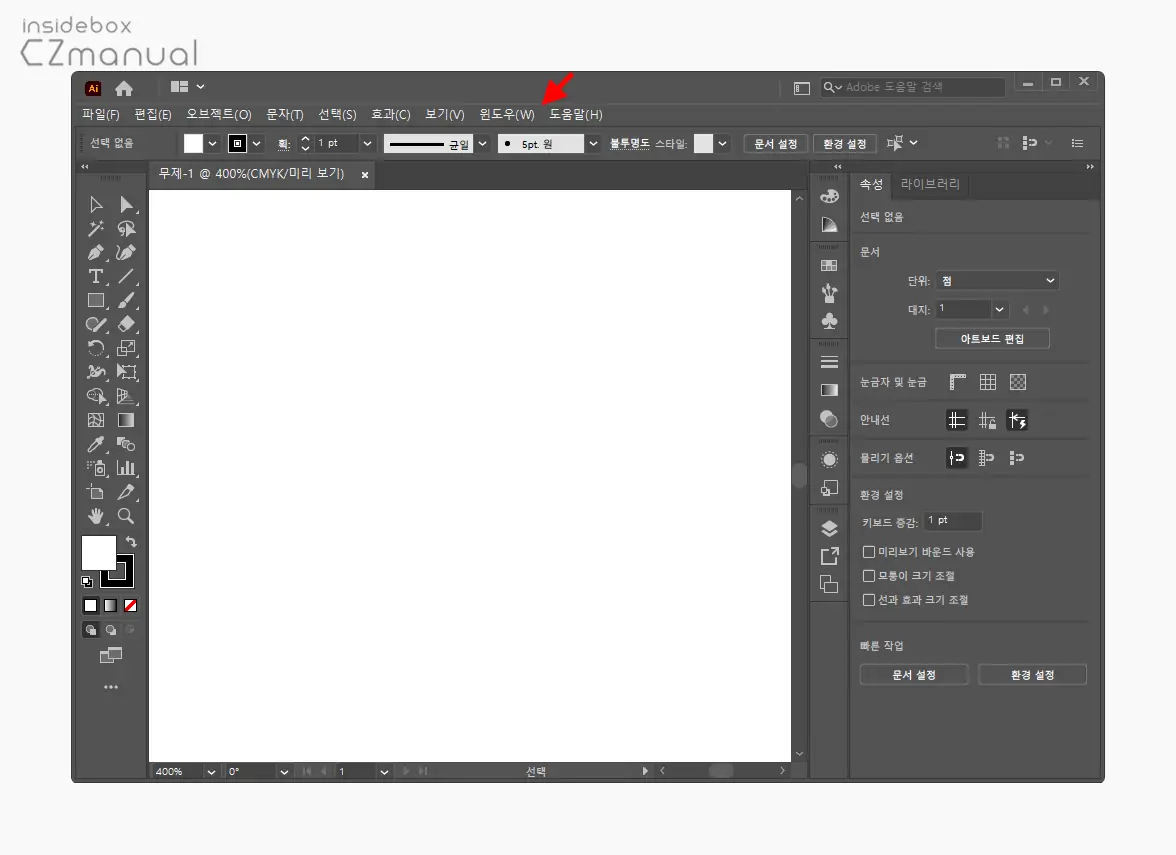Open the 단위 units dropdown
The width and height of the screenshot is (1176, 855).
(x=998, y=280)
